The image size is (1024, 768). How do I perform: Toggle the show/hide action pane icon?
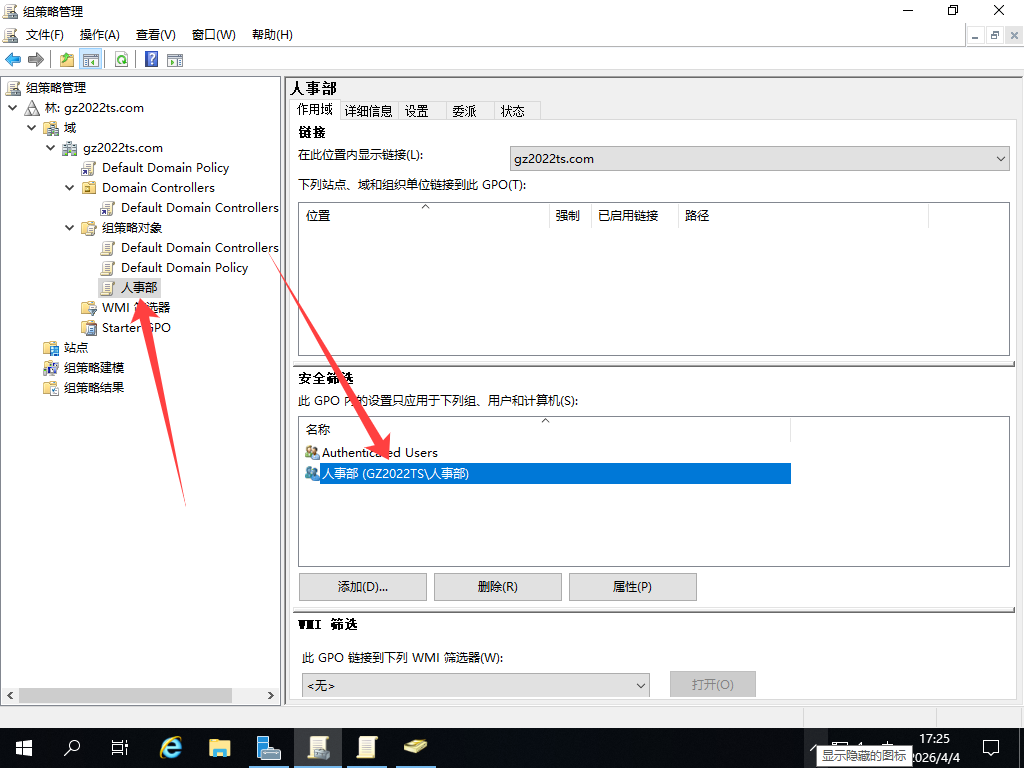(175, 59)
